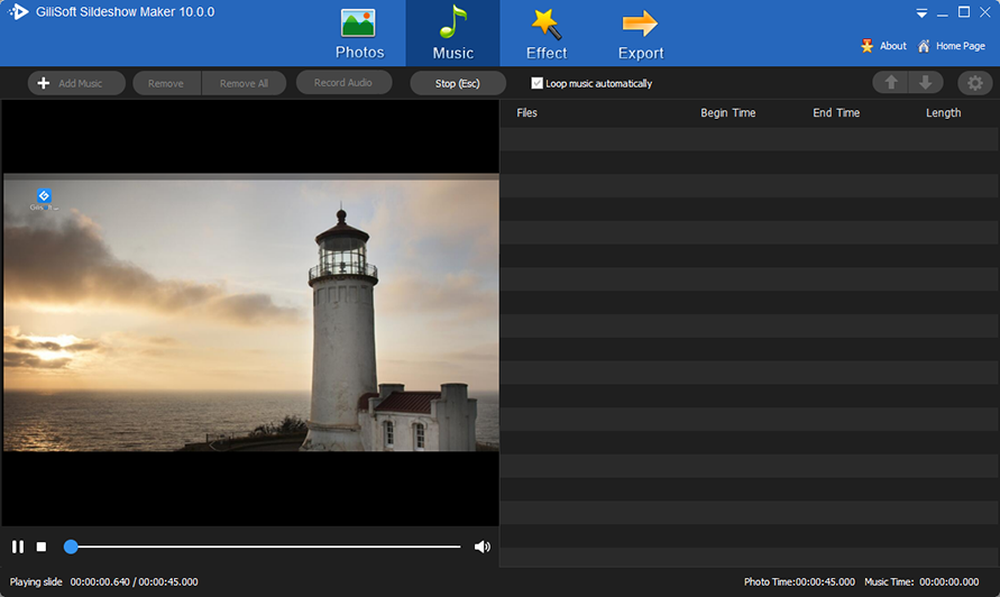Click the Length column header
This screenshot has height=597, width=1000.
(943, 112)
